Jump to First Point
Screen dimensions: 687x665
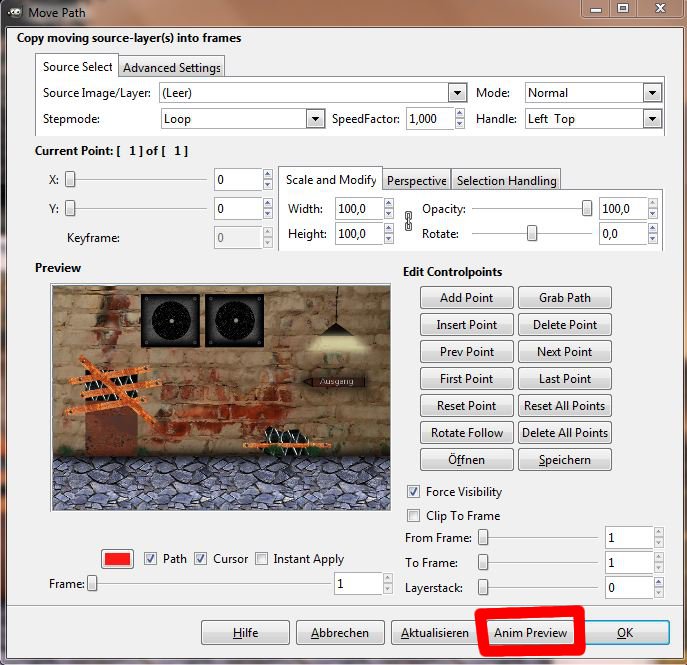tap(467, 378)
